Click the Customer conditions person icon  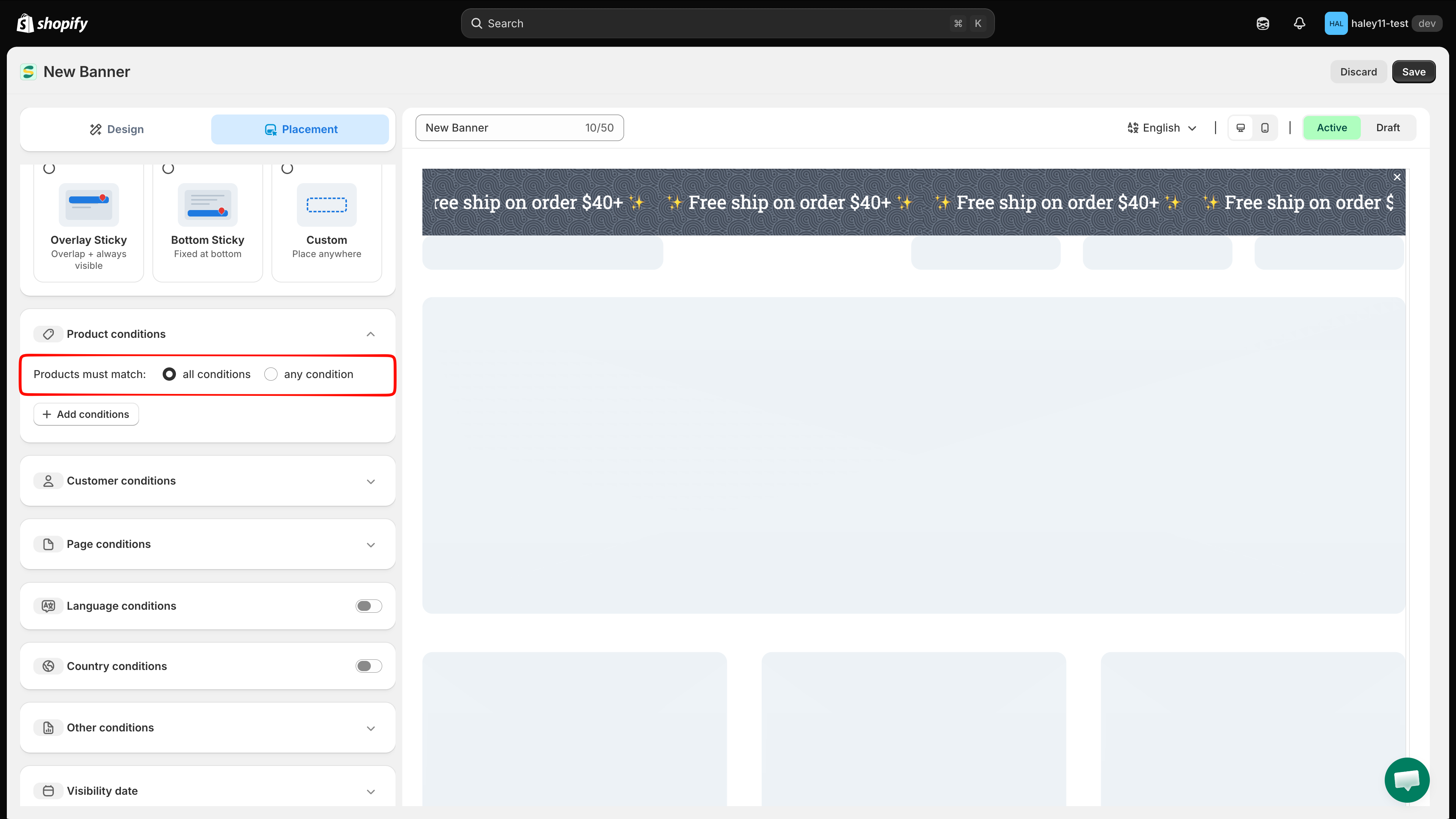click(x=49, y=481)
